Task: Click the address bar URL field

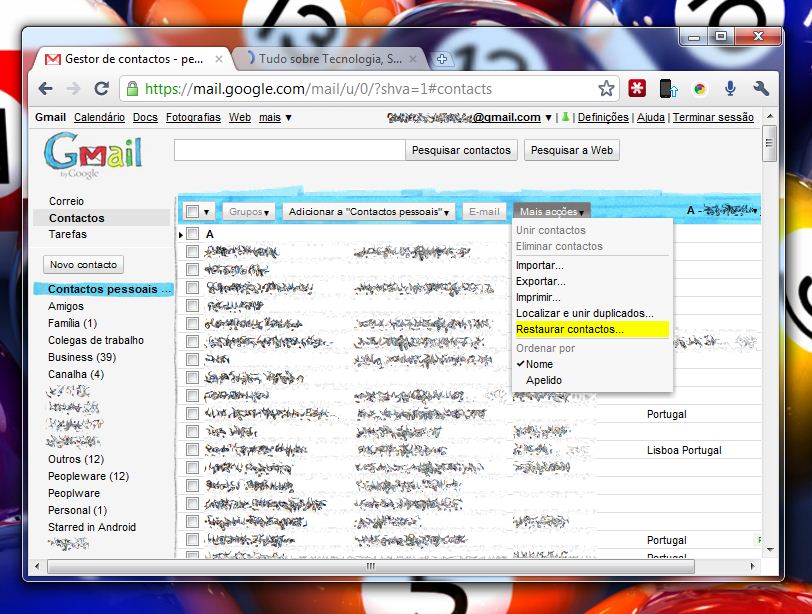Action: click(x=369, y=89)
